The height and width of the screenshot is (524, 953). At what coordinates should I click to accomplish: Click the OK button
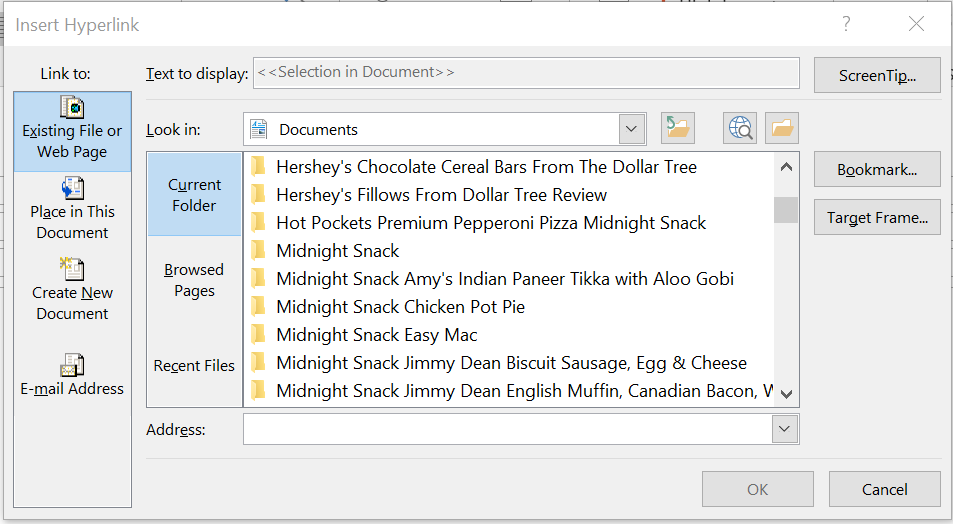(757, 489)
